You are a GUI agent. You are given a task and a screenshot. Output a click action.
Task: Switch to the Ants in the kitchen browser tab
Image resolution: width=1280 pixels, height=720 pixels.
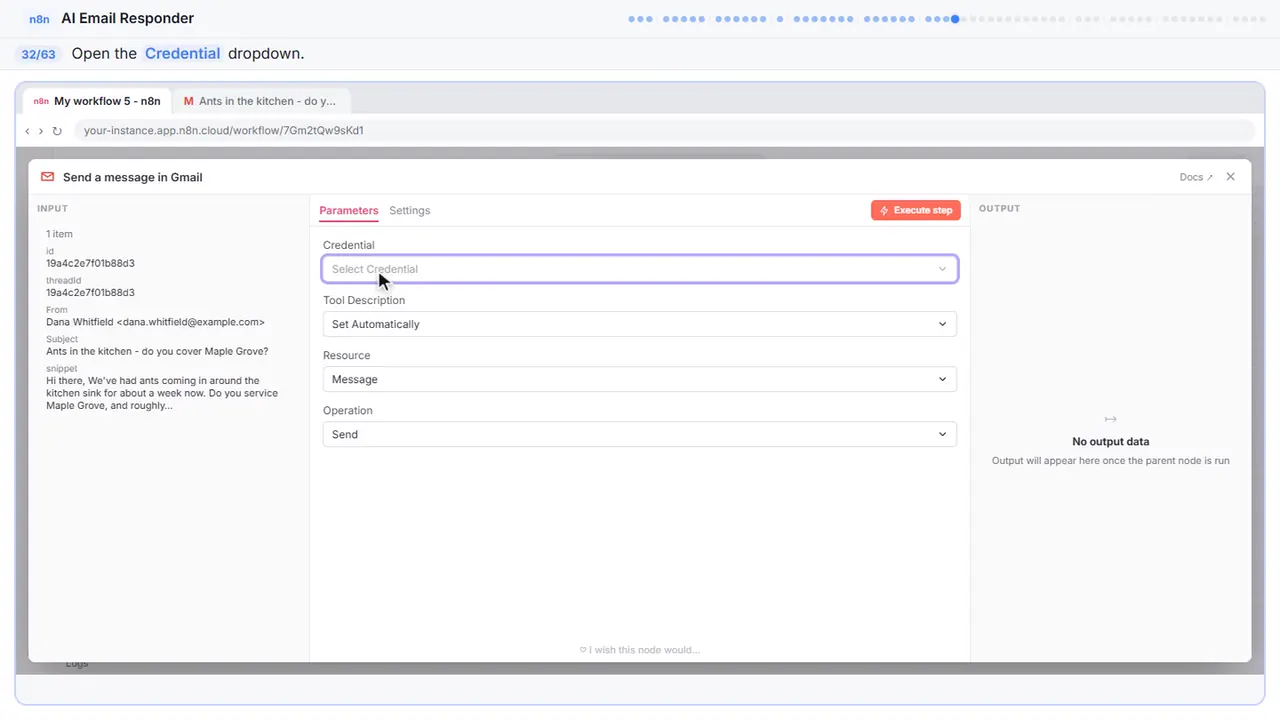(x=260, y=101)
